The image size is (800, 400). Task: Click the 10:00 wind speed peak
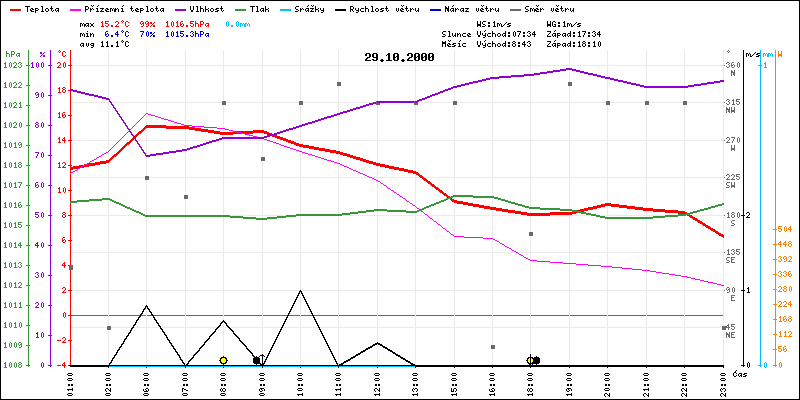pyautogui.click(x=300, y=291)
